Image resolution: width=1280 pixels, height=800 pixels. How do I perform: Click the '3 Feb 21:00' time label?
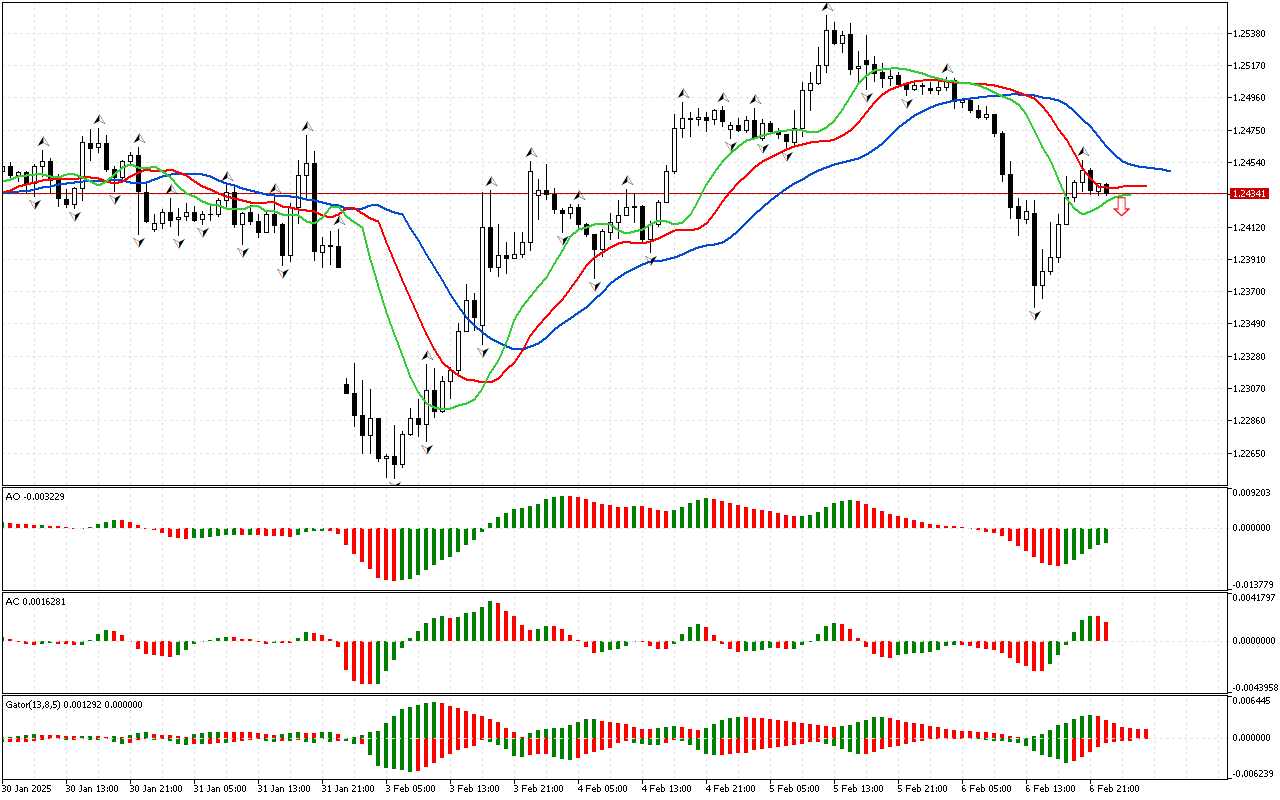pos(540,789)
